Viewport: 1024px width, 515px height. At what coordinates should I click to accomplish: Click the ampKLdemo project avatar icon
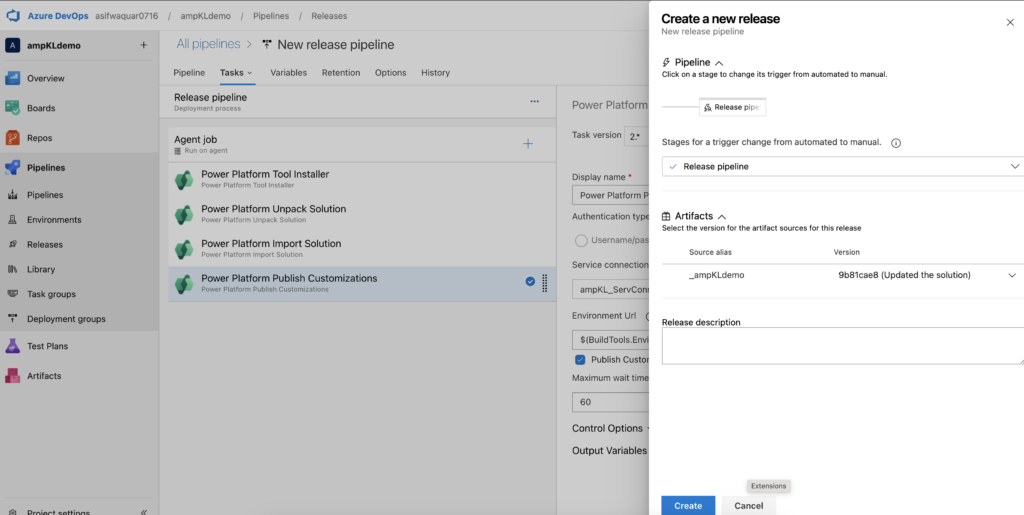pyautogui.click(x=12, y=46)
